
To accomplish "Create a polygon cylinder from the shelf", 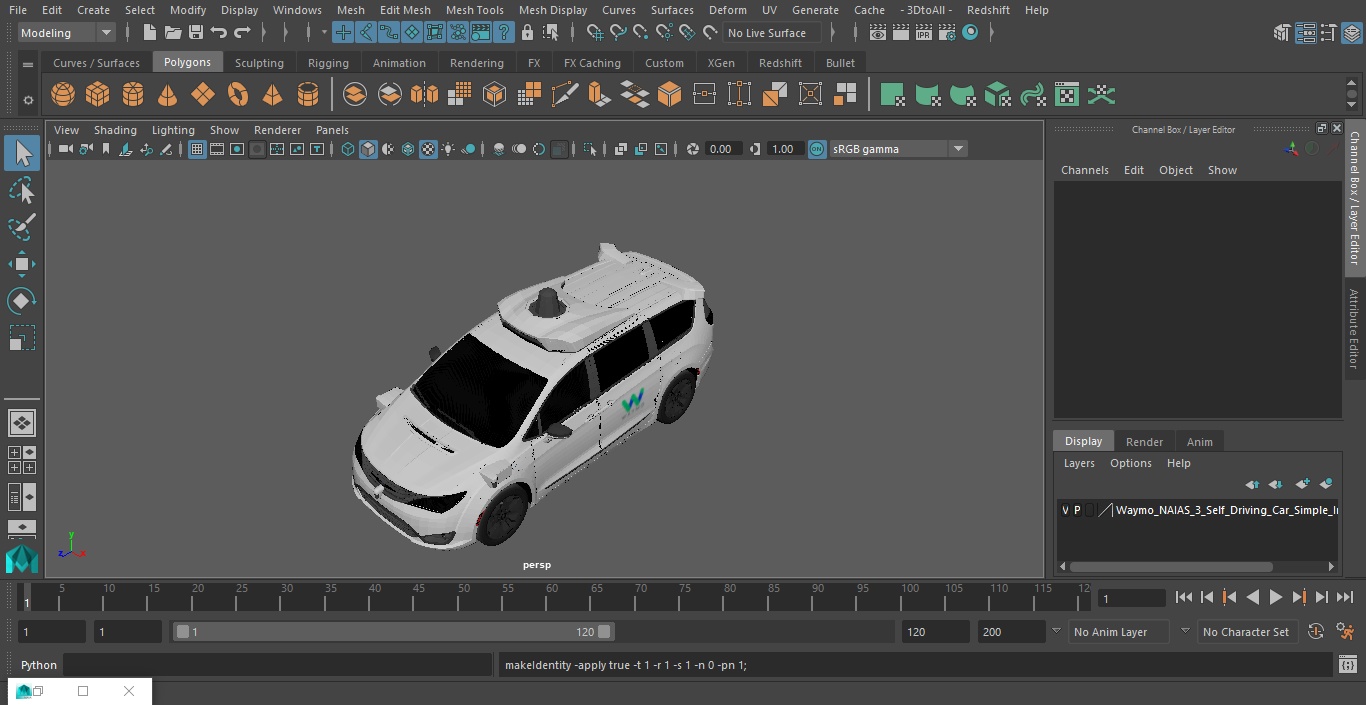I will [133, 95].
